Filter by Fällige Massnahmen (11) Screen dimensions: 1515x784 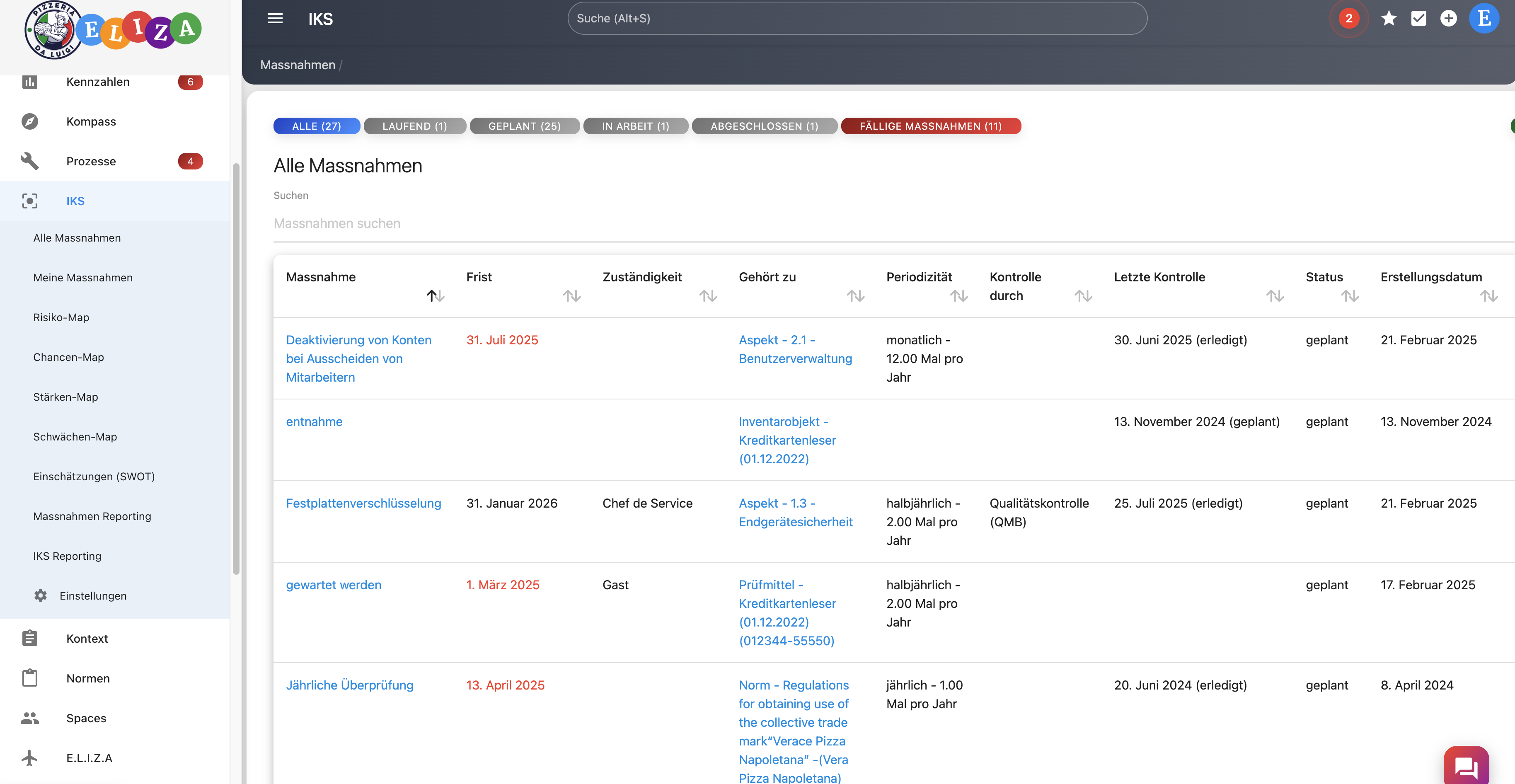point(930,126)
